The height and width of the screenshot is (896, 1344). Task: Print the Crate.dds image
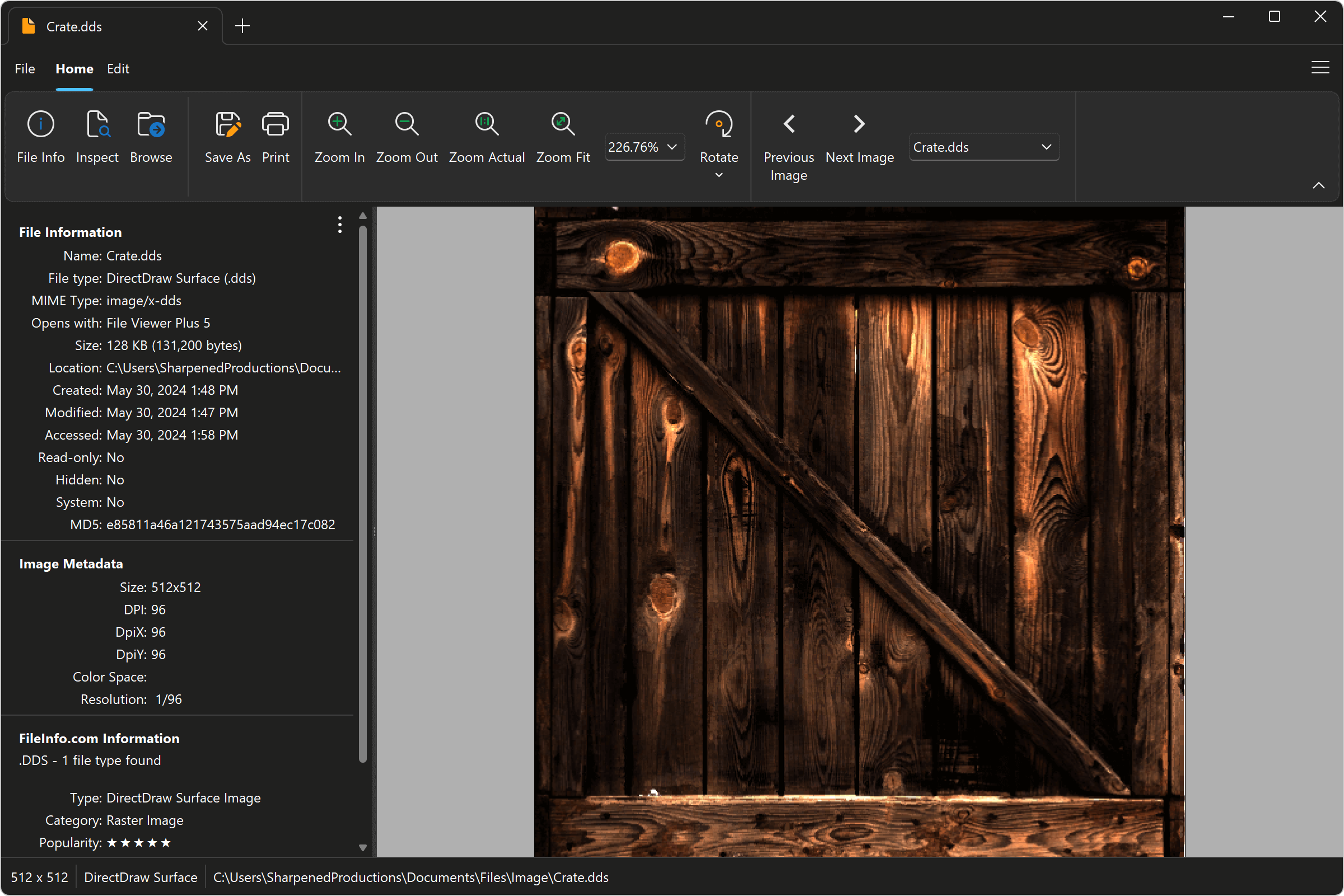click(275, 137)
